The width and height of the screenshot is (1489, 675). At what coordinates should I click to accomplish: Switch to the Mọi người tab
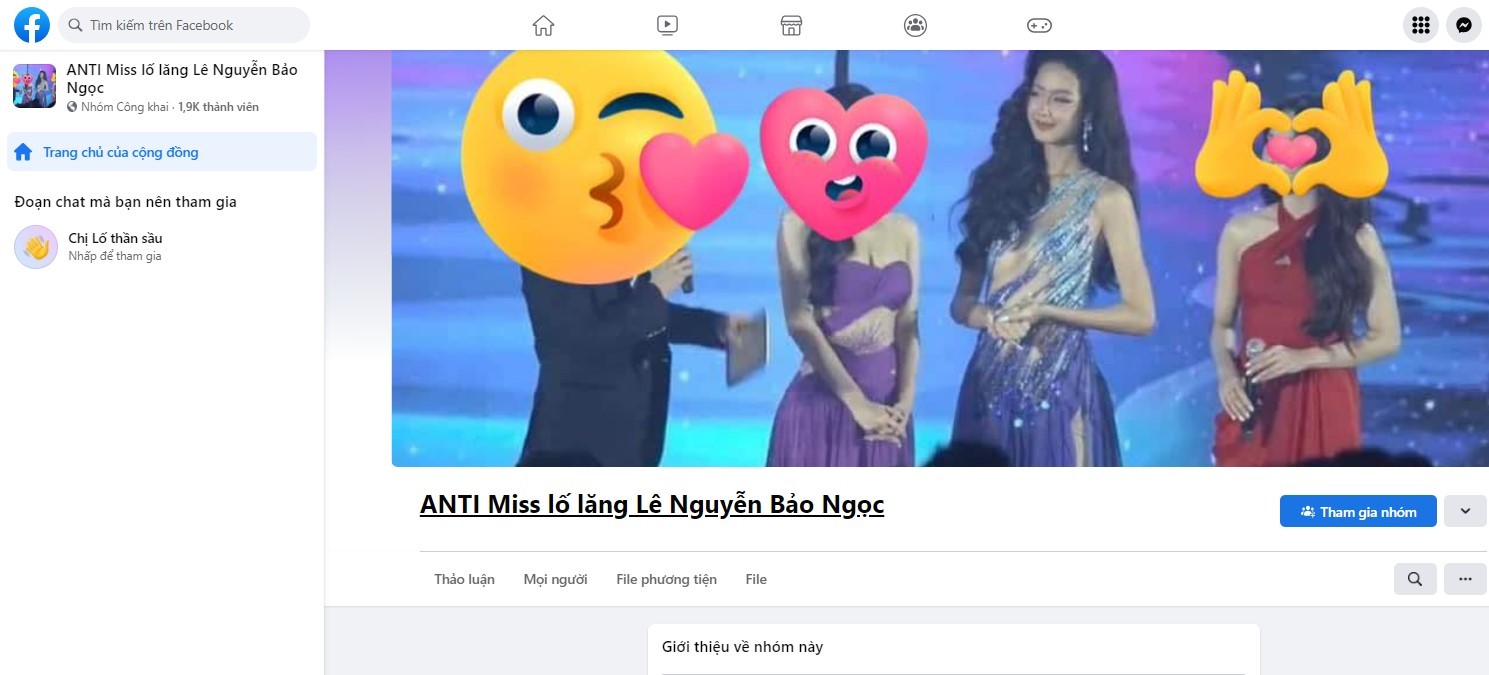tap(555, 578)
